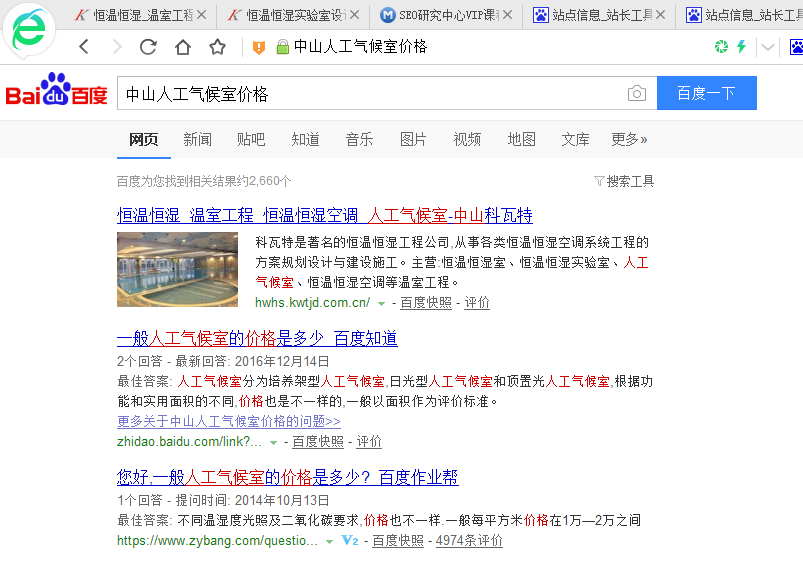Expand the 更多» categories
This screenshot has width=803, height=561.
629,139
